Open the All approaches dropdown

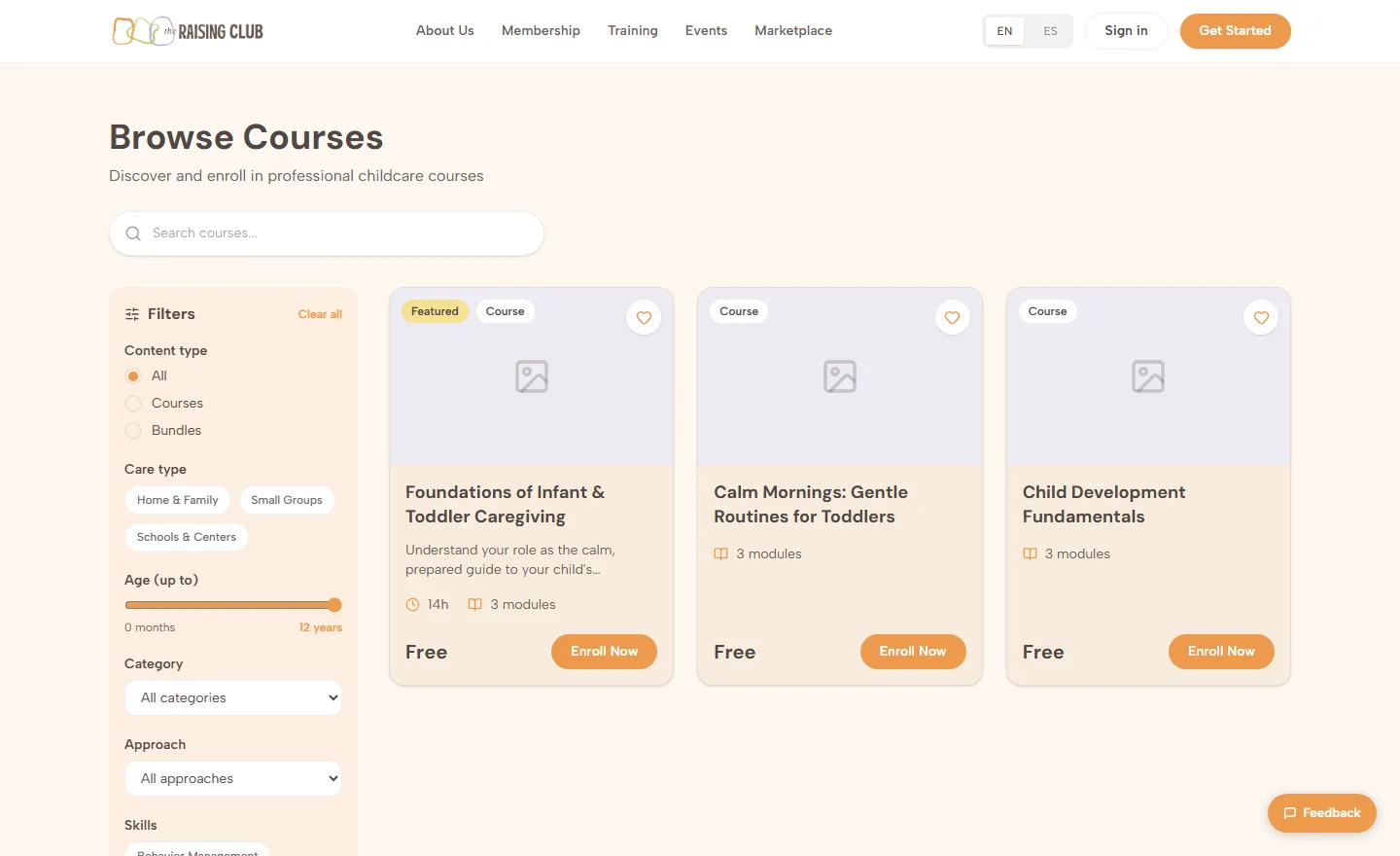coord(233,778)
